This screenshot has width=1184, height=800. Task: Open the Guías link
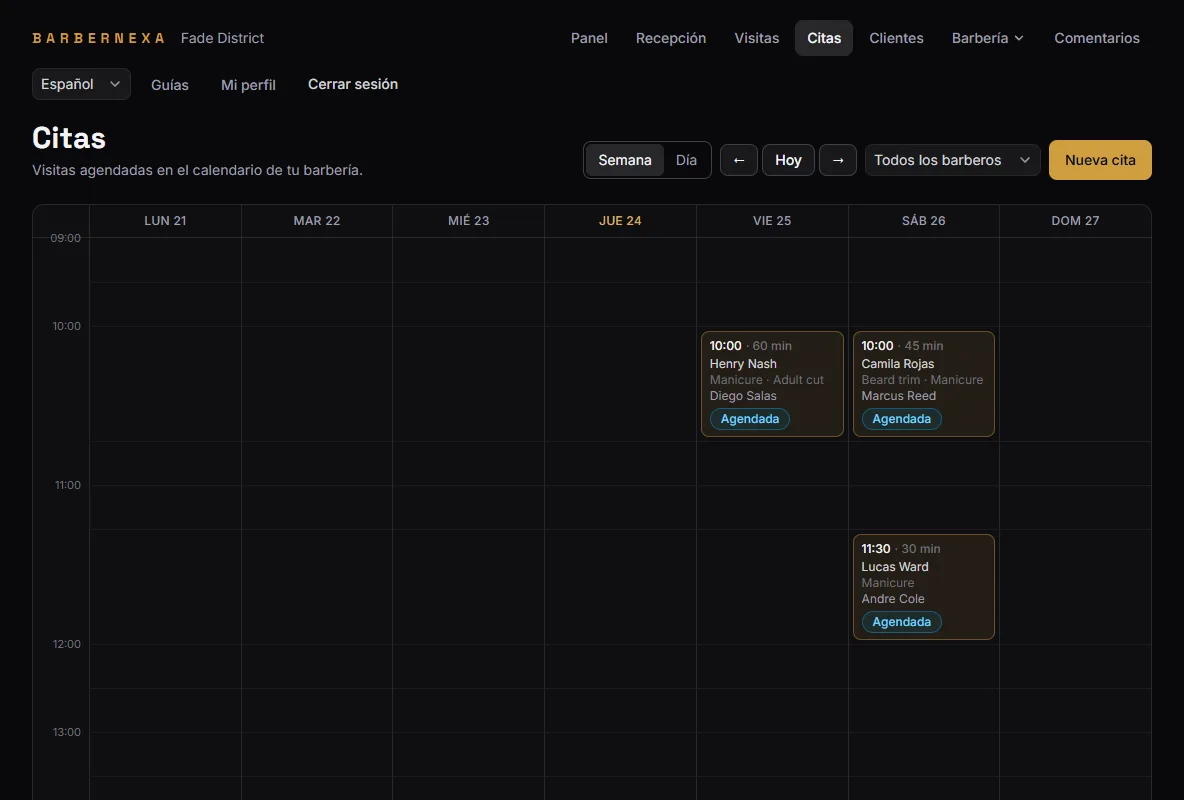170,85
